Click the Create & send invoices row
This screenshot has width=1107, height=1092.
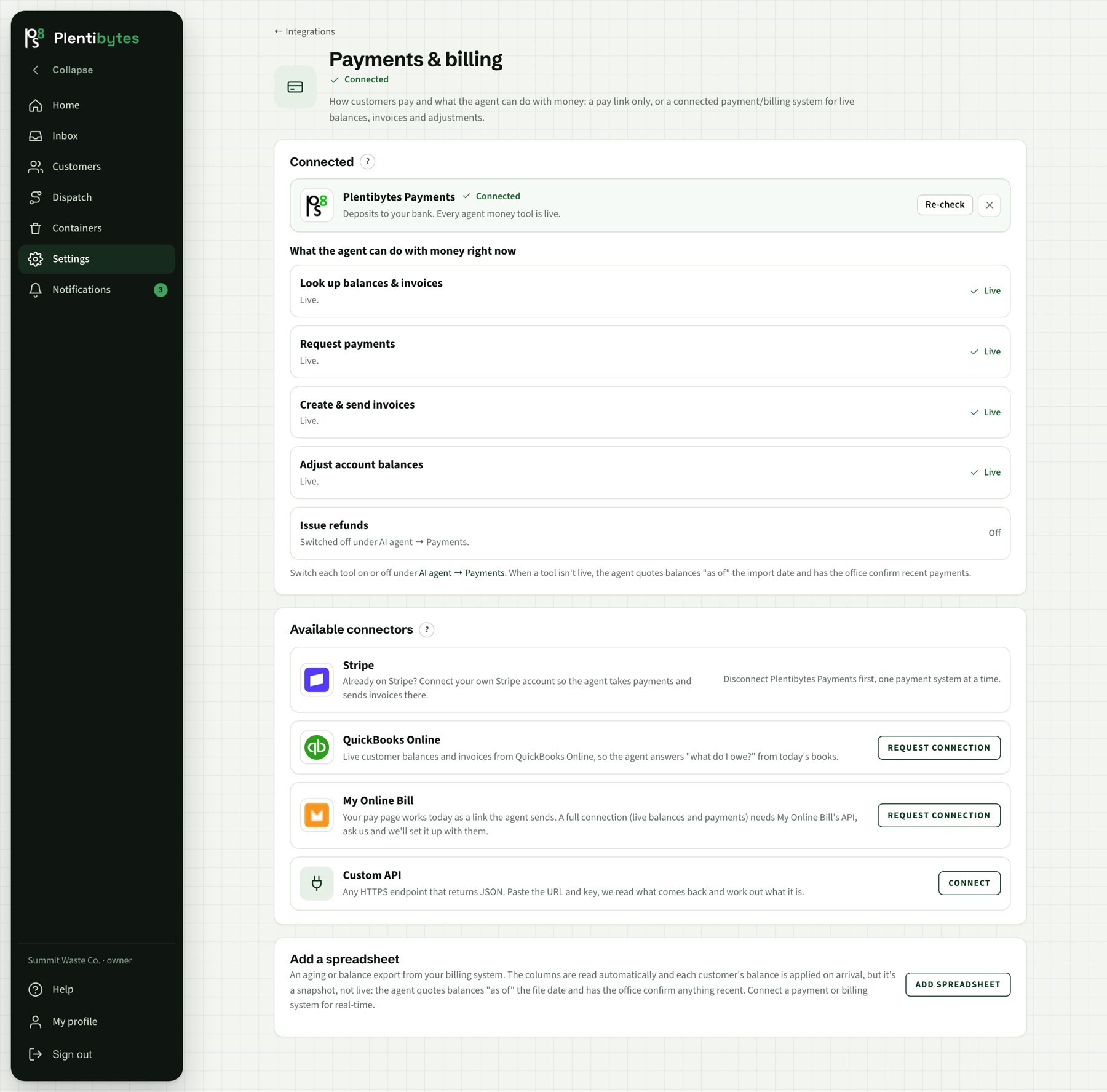tap(650, 412)
